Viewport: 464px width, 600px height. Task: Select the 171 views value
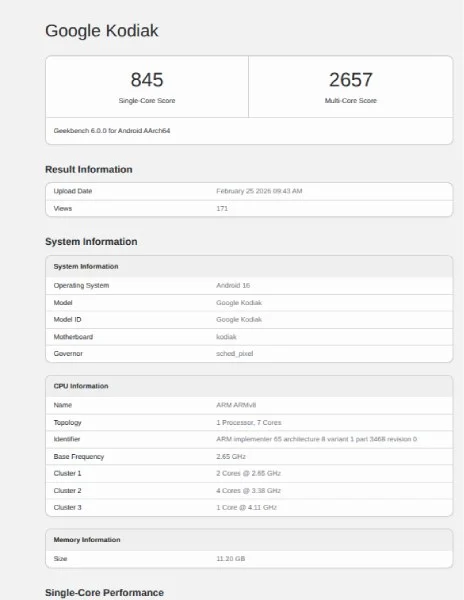click(222, 209)
